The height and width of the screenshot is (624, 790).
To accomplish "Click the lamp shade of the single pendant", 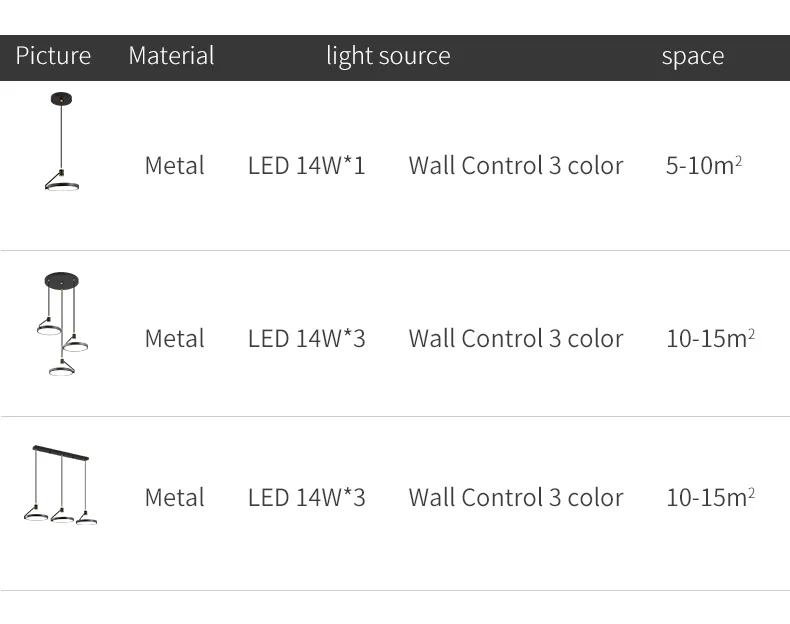I will coord(62,182).
